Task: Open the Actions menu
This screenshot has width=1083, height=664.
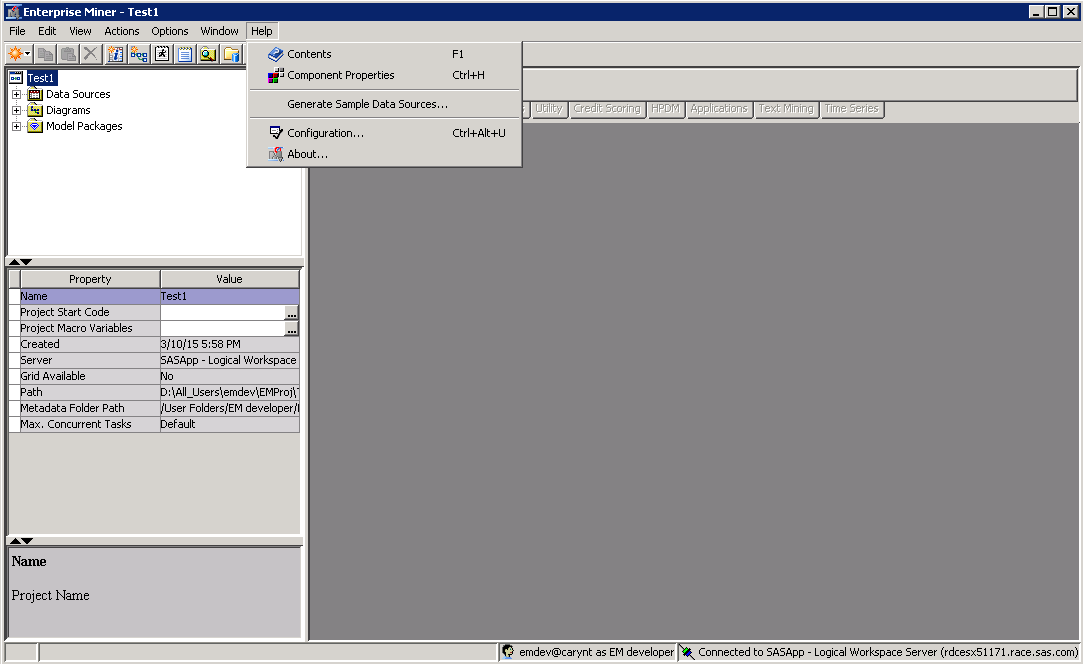Action: (122, 31)
